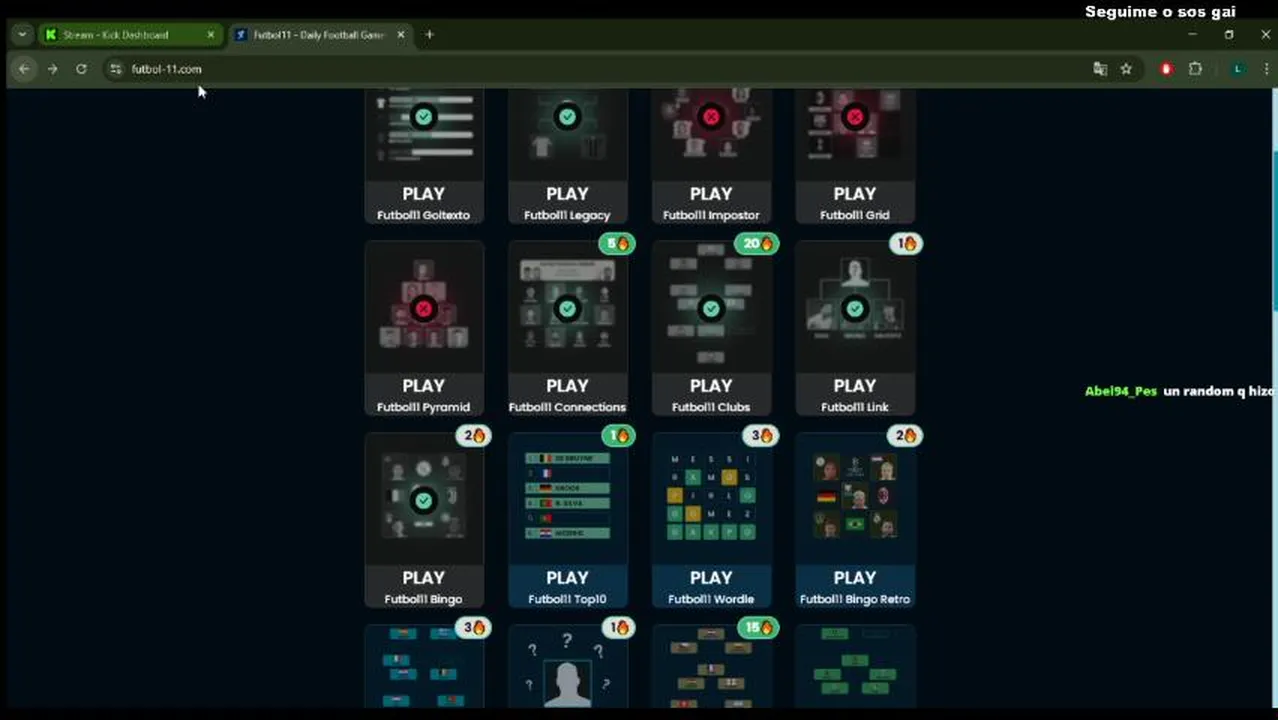Open the browser profile avatar

pos(1238,69)
